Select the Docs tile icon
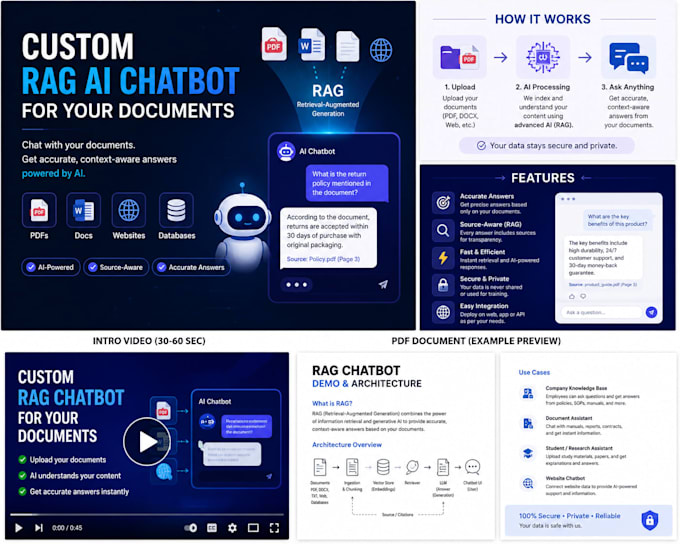Image resolution: width=680 pixels, height=544 pixels. pyautogui.click(x=83, y=210)
